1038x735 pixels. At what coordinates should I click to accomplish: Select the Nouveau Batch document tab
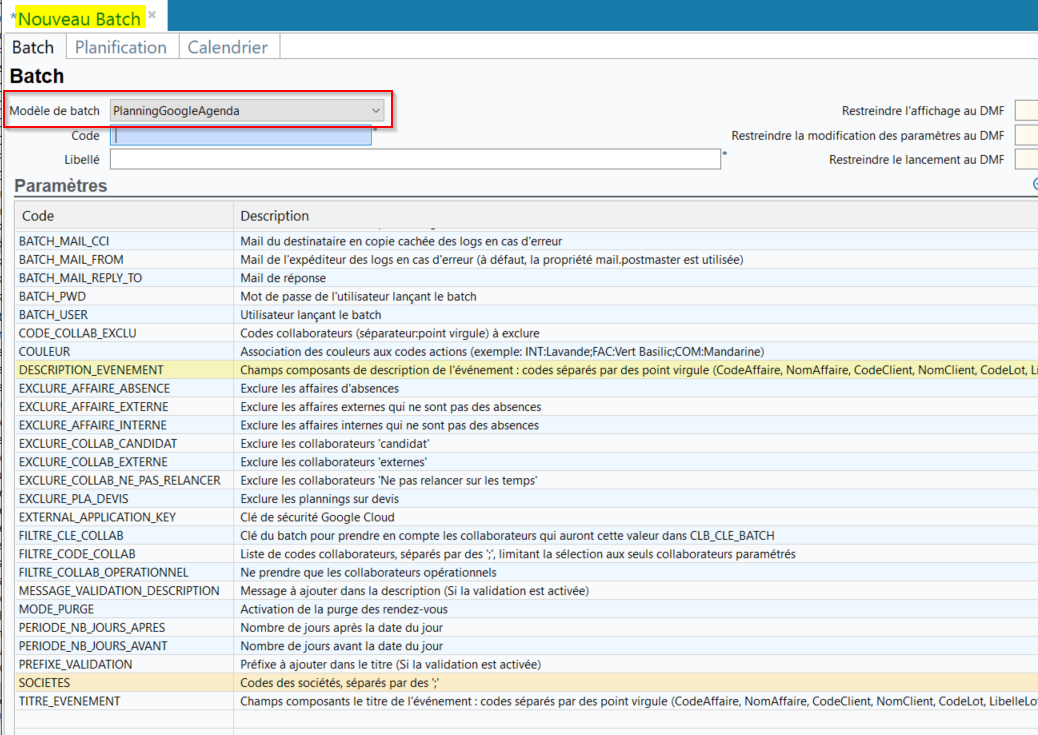(x=79, y=18)
